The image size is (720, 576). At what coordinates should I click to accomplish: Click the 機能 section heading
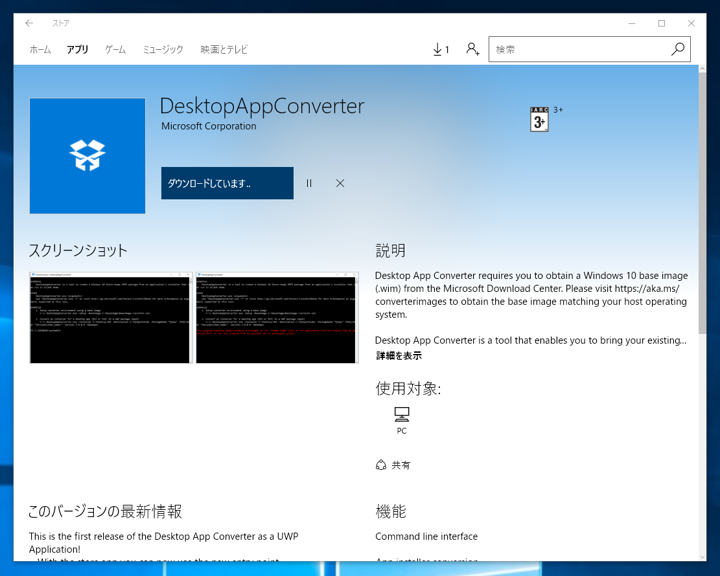point(391,511)
